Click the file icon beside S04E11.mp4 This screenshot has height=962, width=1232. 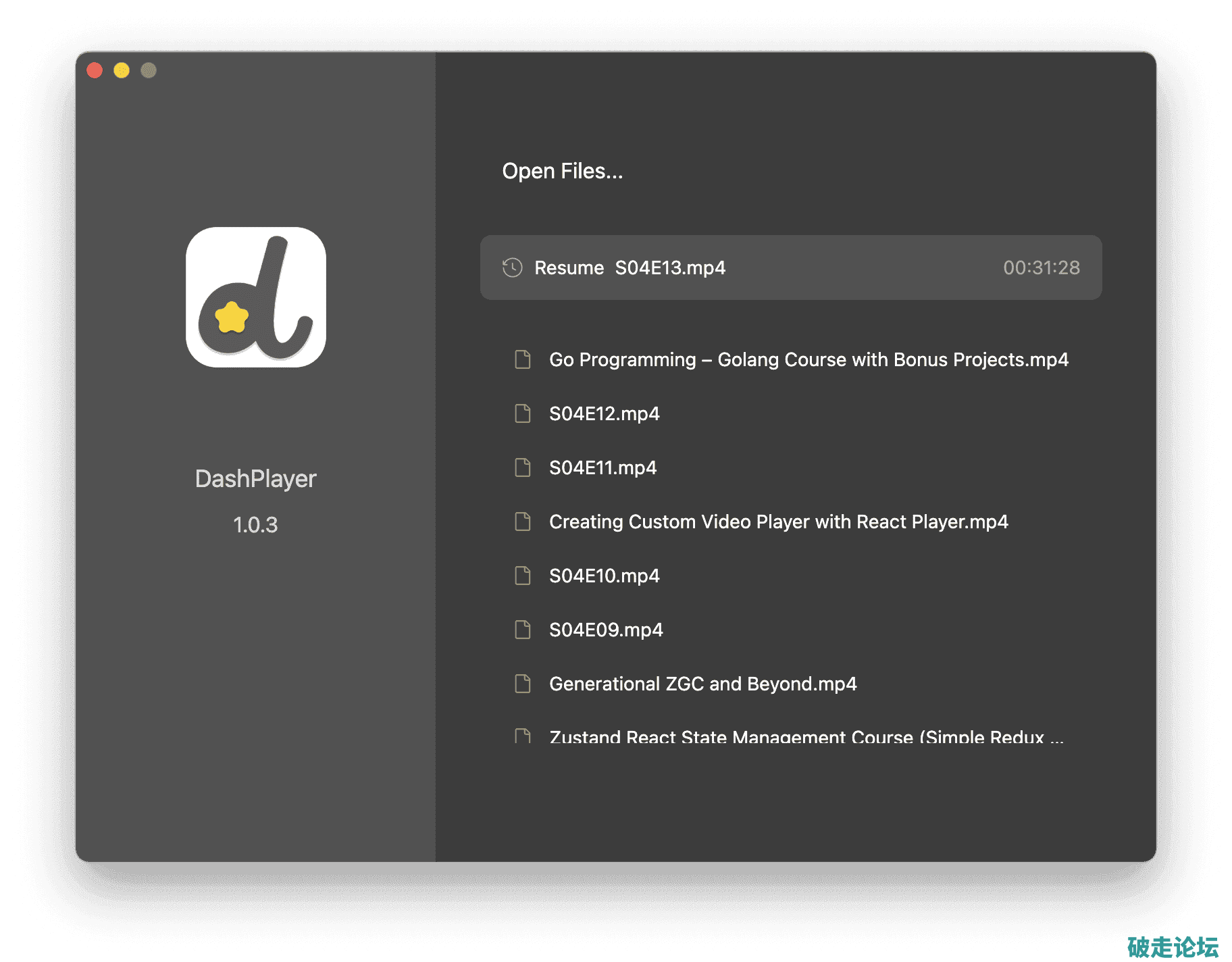523,467
